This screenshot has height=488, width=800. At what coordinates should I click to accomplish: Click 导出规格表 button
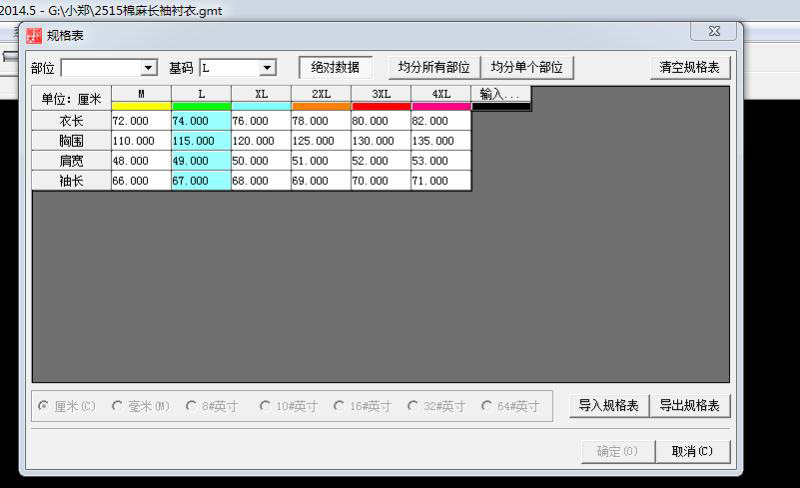(x=690, y=406)
